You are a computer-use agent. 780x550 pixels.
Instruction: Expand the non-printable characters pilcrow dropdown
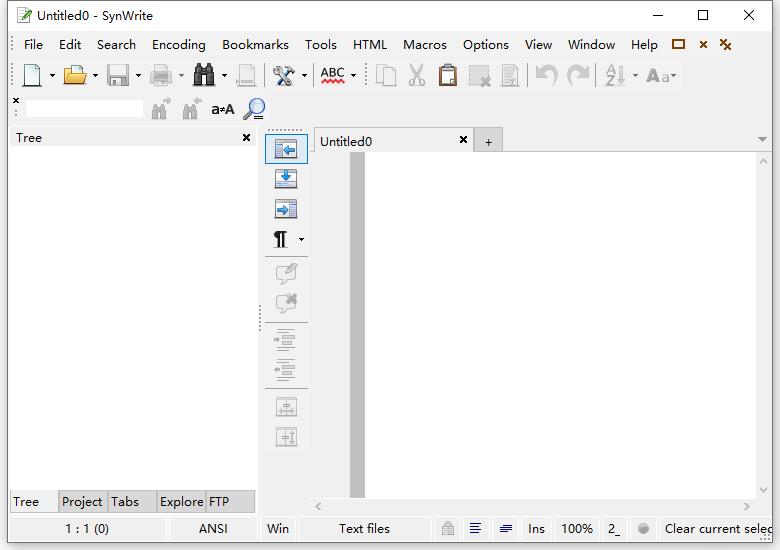coord(301,240)
